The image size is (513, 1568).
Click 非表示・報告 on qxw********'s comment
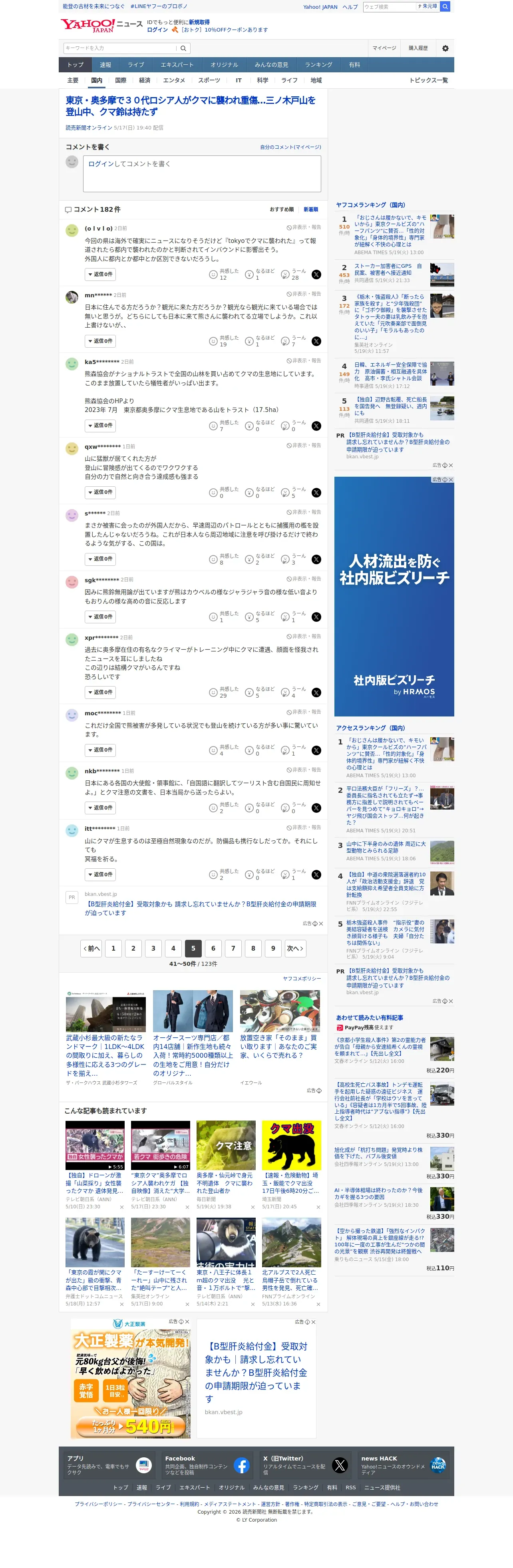click(304, 446)
